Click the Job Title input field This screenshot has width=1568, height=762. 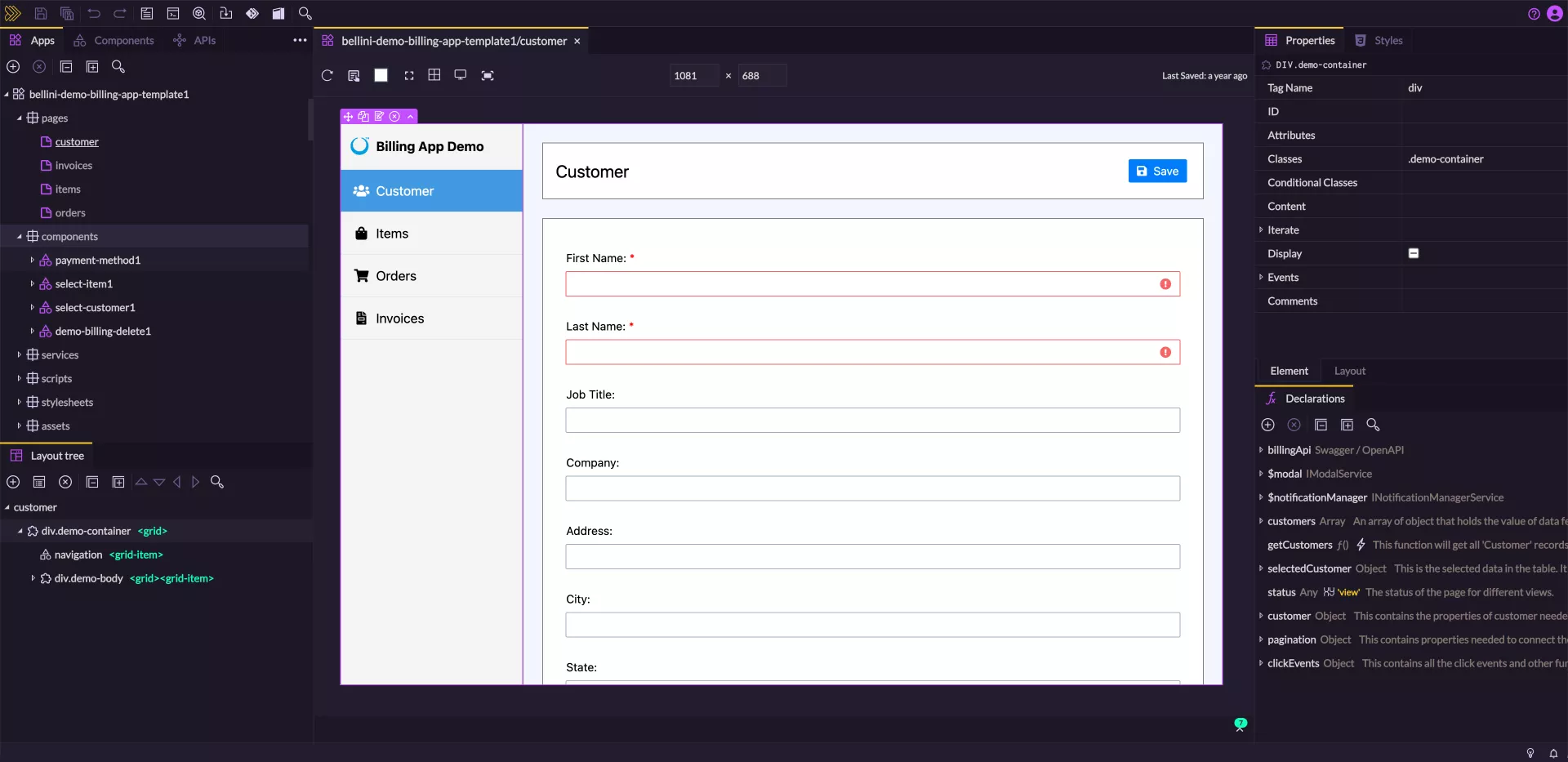(x=872, y=421)
